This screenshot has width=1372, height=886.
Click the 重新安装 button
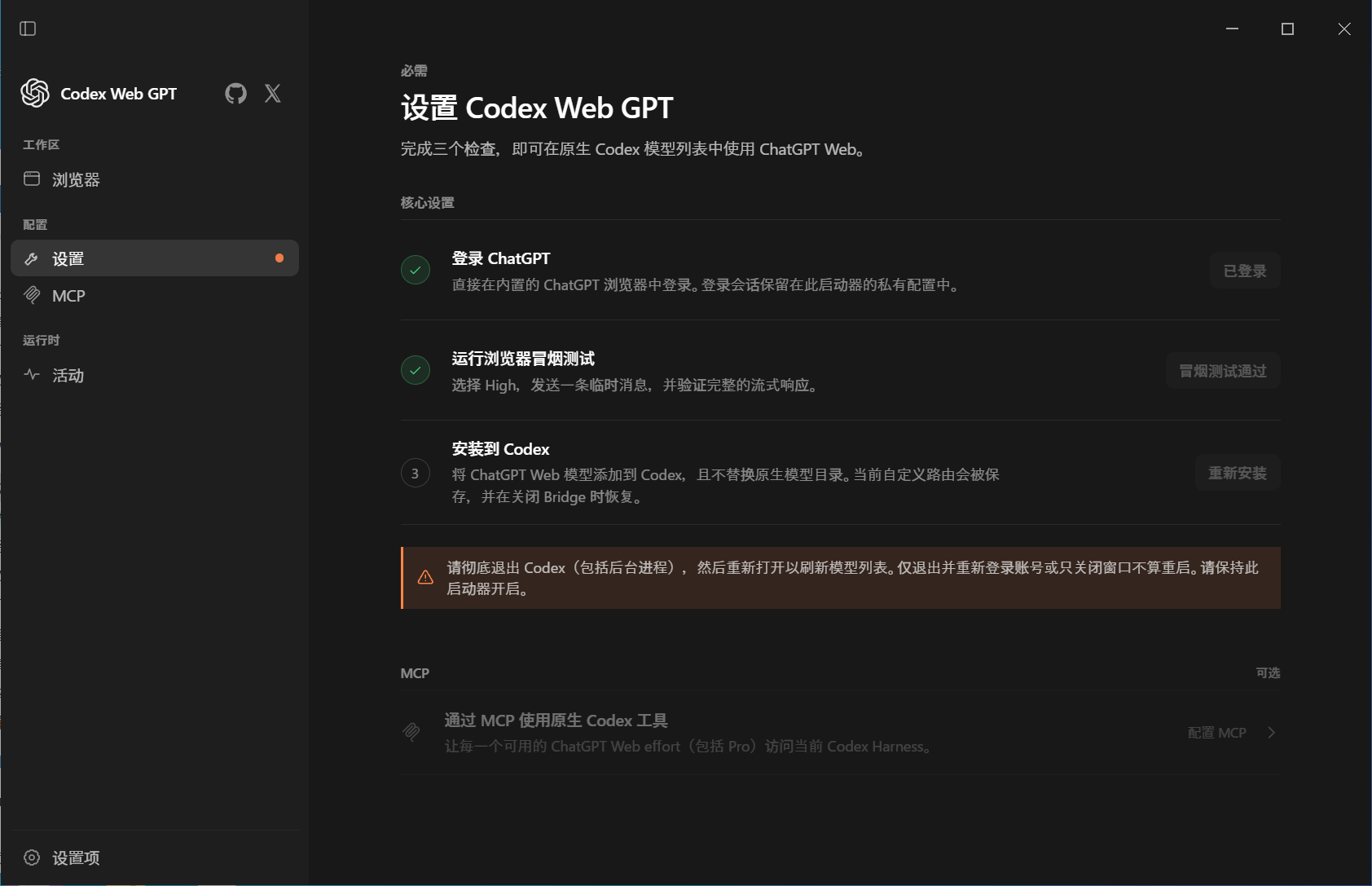[x=1238, y=473]
